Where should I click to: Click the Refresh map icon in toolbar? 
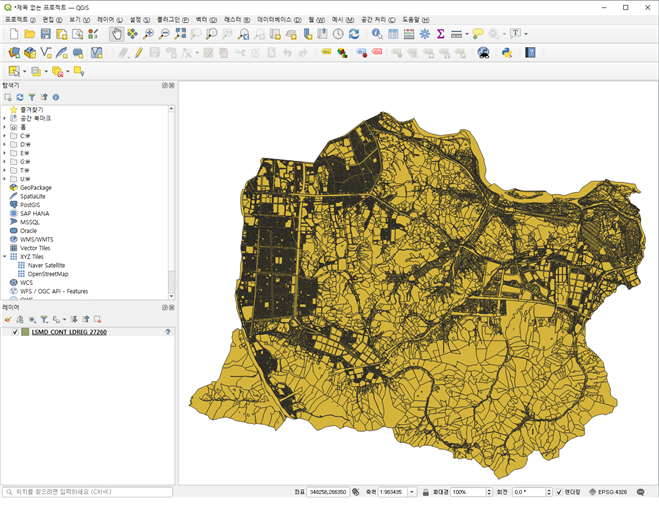click(x=353, y=34)
